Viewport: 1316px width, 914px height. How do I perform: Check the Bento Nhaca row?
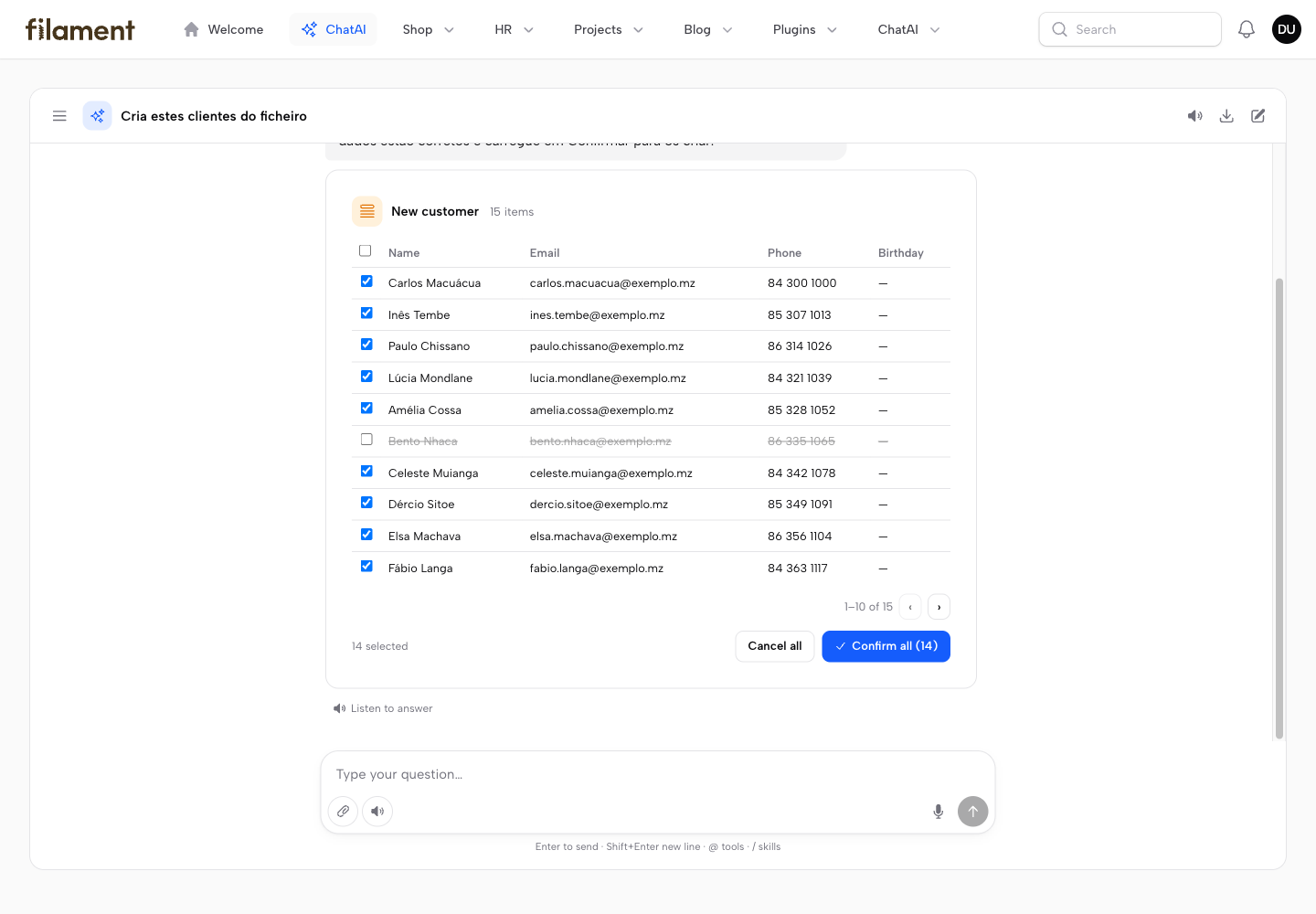click(366, 440)
